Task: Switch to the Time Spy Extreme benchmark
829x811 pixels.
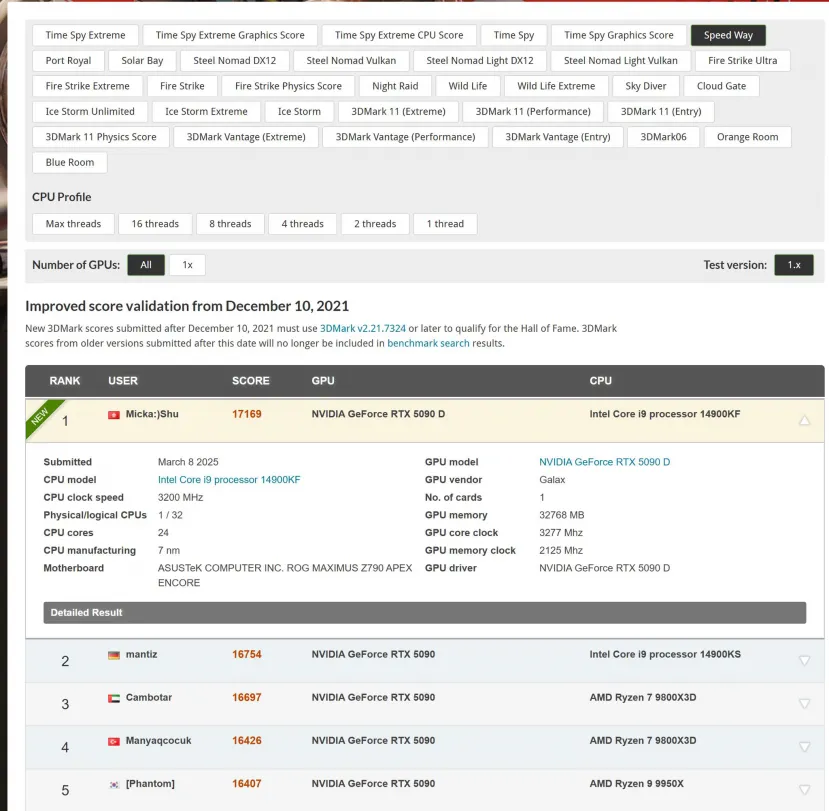Action: 86,35
